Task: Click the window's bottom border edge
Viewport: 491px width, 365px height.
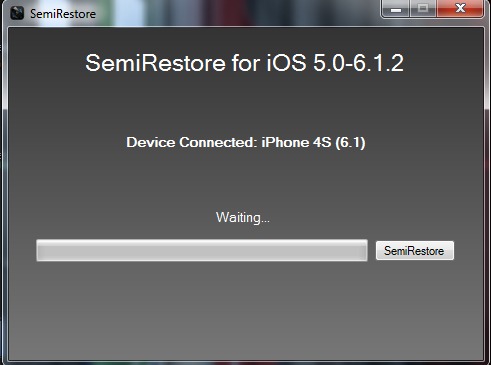Action: (245, 363)
